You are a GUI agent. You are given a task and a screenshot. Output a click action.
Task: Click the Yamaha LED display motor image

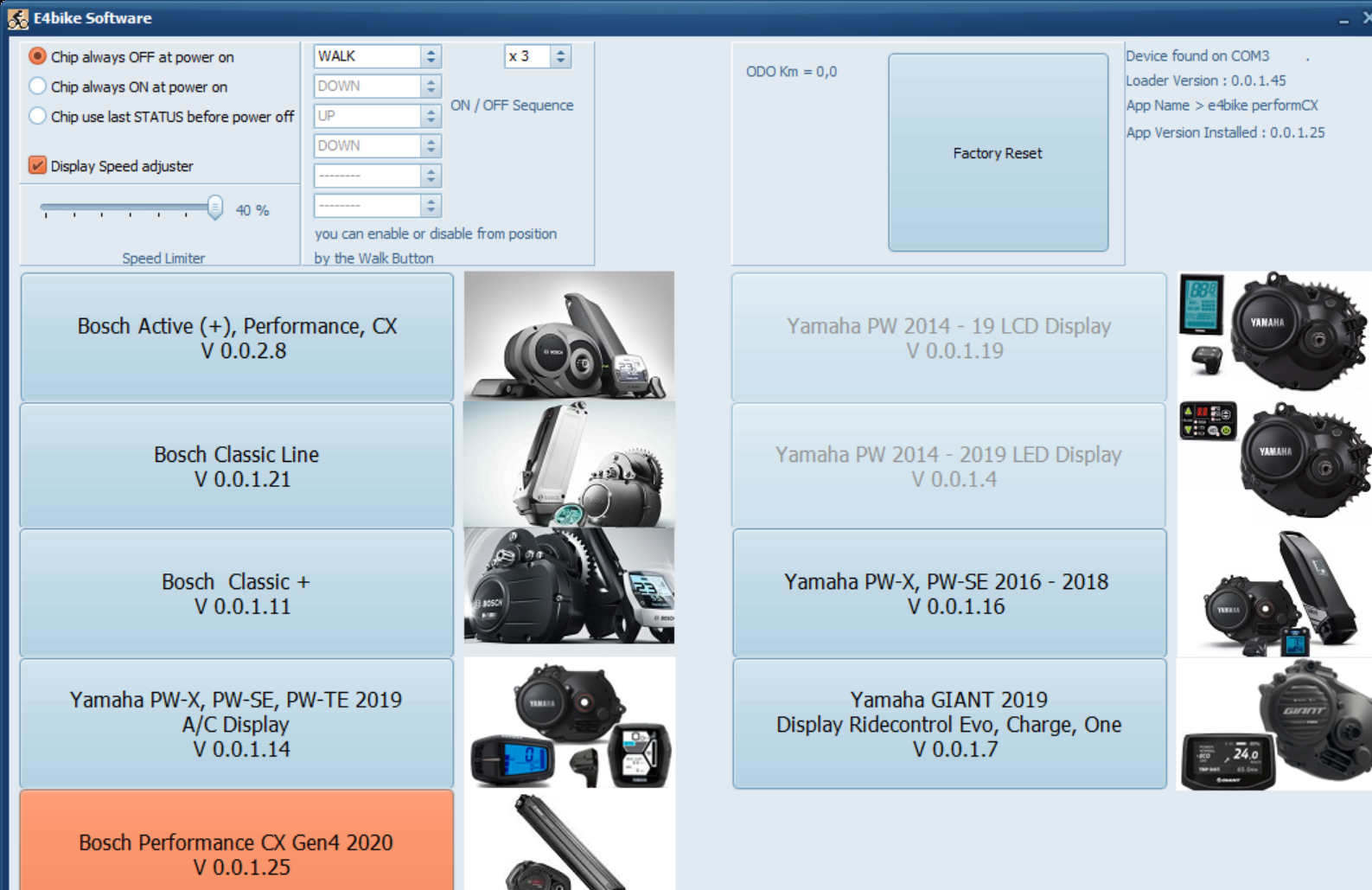point(1274,459)
